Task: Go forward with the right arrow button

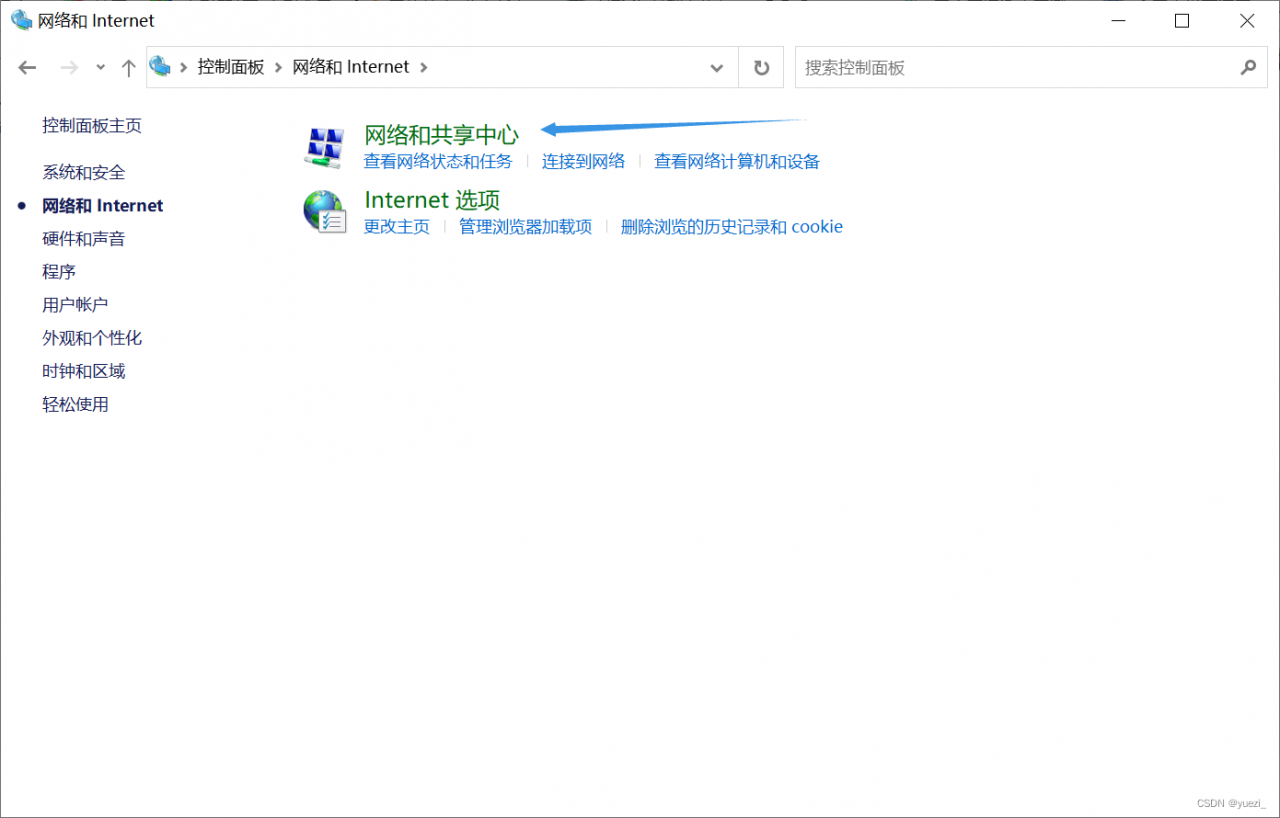Action: click(69, 68)
